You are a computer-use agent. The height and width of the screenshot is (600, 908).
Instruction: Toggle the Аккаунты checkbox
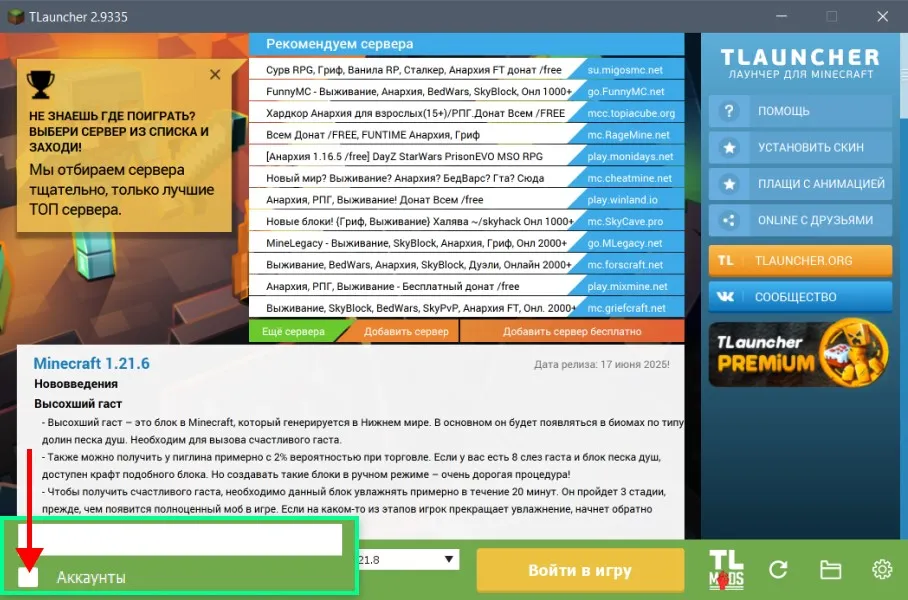[x=28, y=577]
